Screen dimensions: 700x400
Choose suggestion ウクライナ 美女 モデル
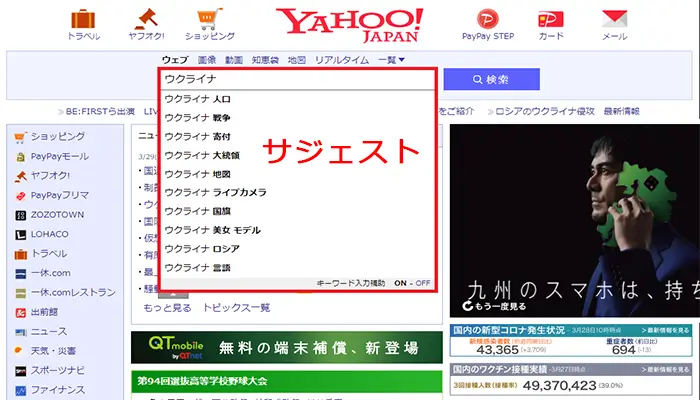[297, 230]
